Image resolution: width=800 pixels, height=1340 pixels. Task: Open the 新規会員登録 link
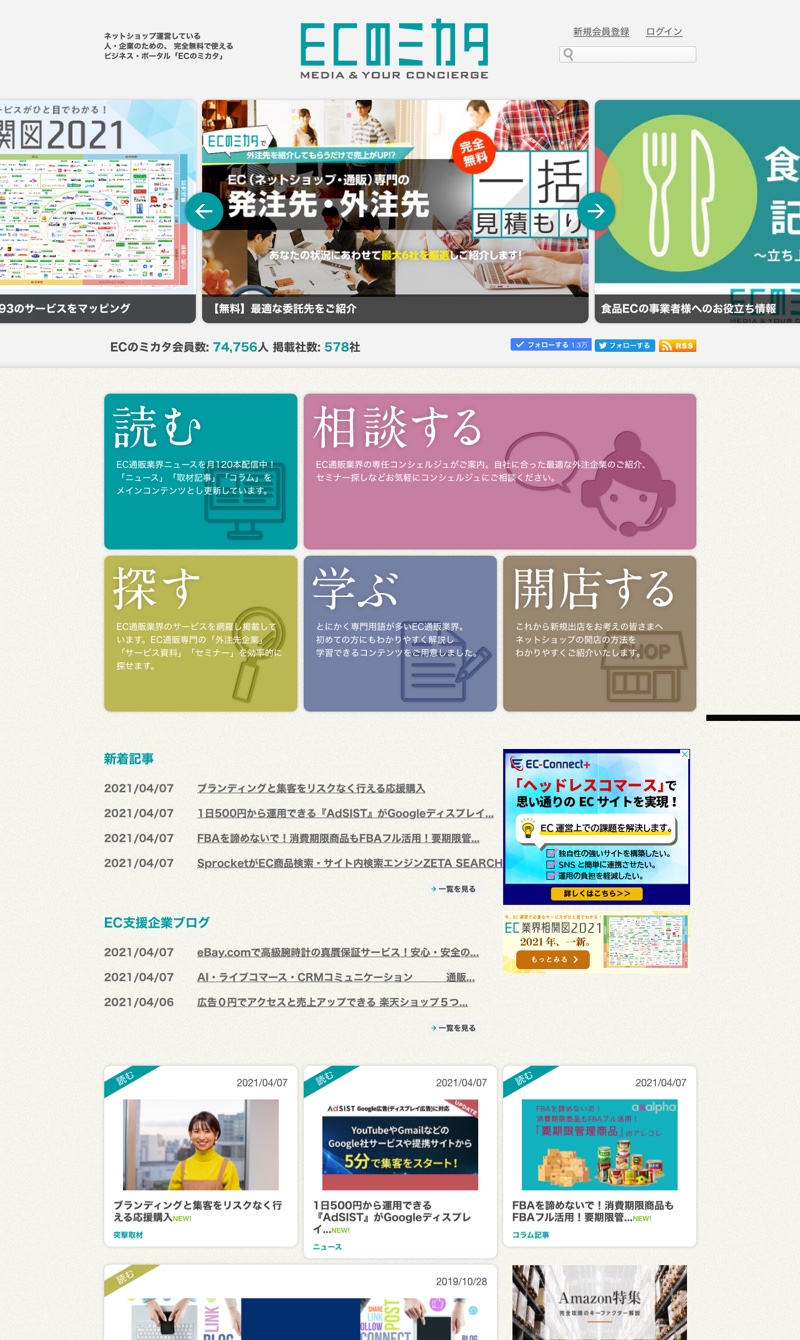pyautogui.click(x=601, y=32)
